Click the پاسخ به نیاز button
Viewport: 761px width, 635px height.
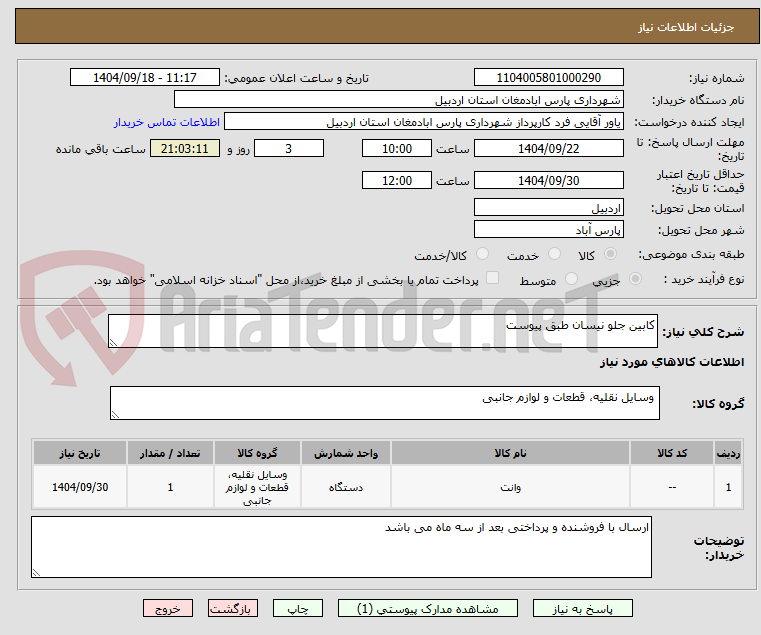tap(582, 608)
